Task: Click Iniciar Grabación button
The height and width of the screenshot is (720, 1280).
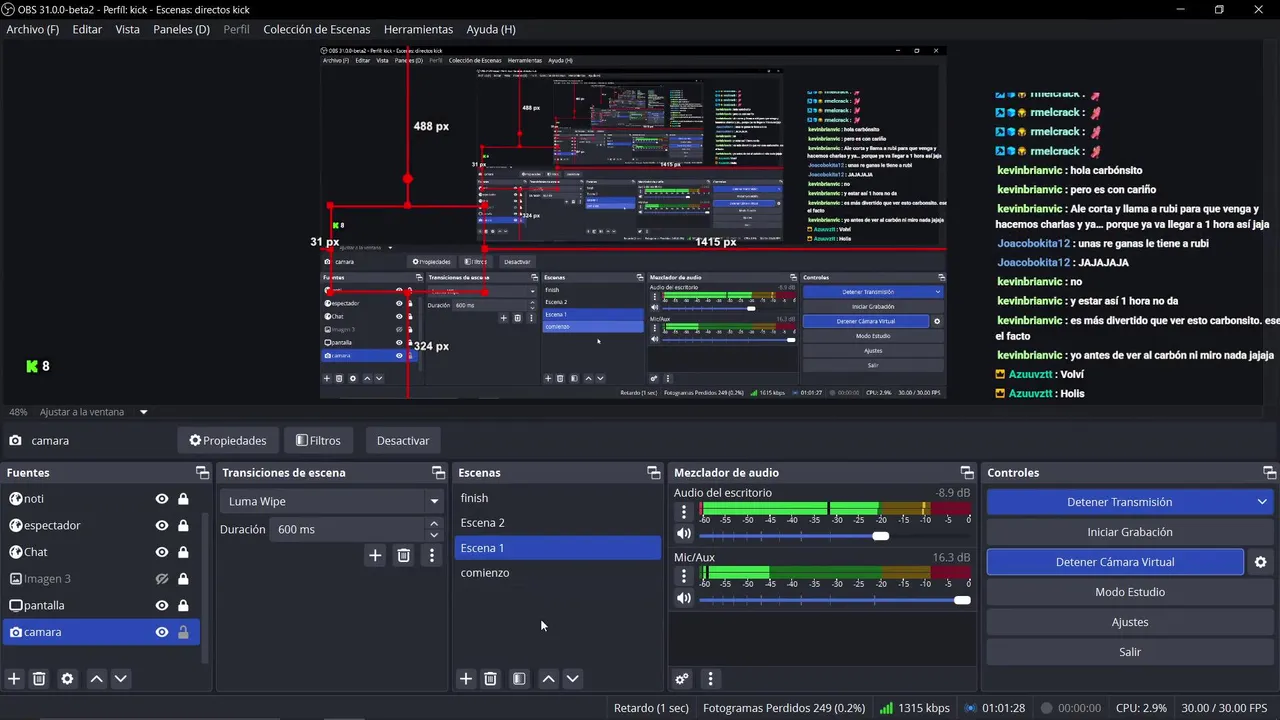Action: click(1130, 532)
